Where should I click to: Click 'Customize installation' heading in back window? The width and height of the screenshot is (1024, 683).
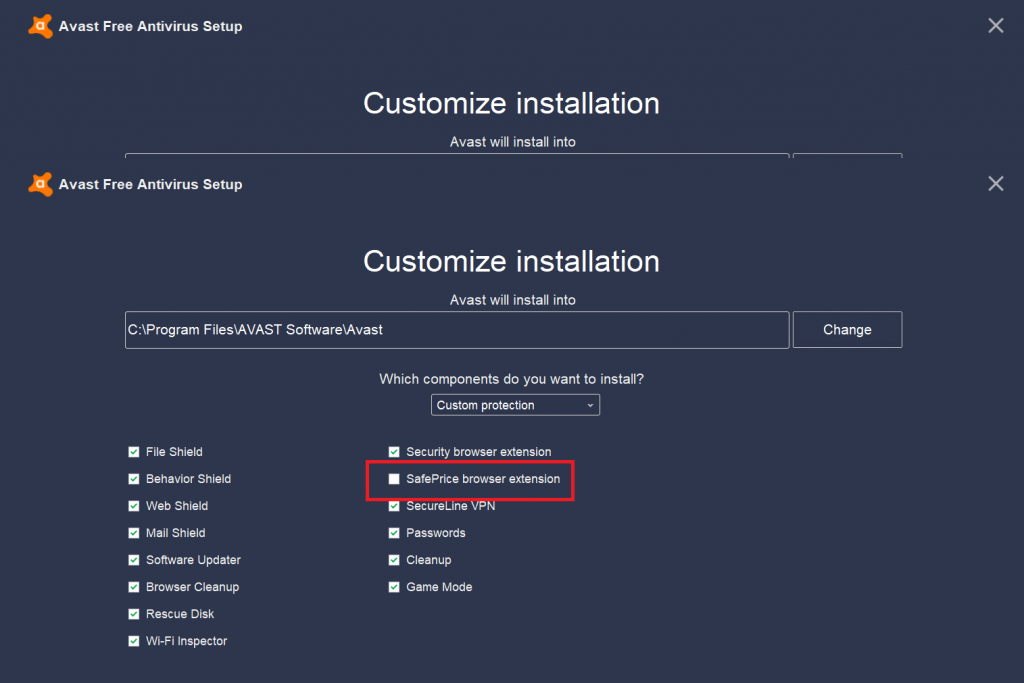(x=511, y=103)
